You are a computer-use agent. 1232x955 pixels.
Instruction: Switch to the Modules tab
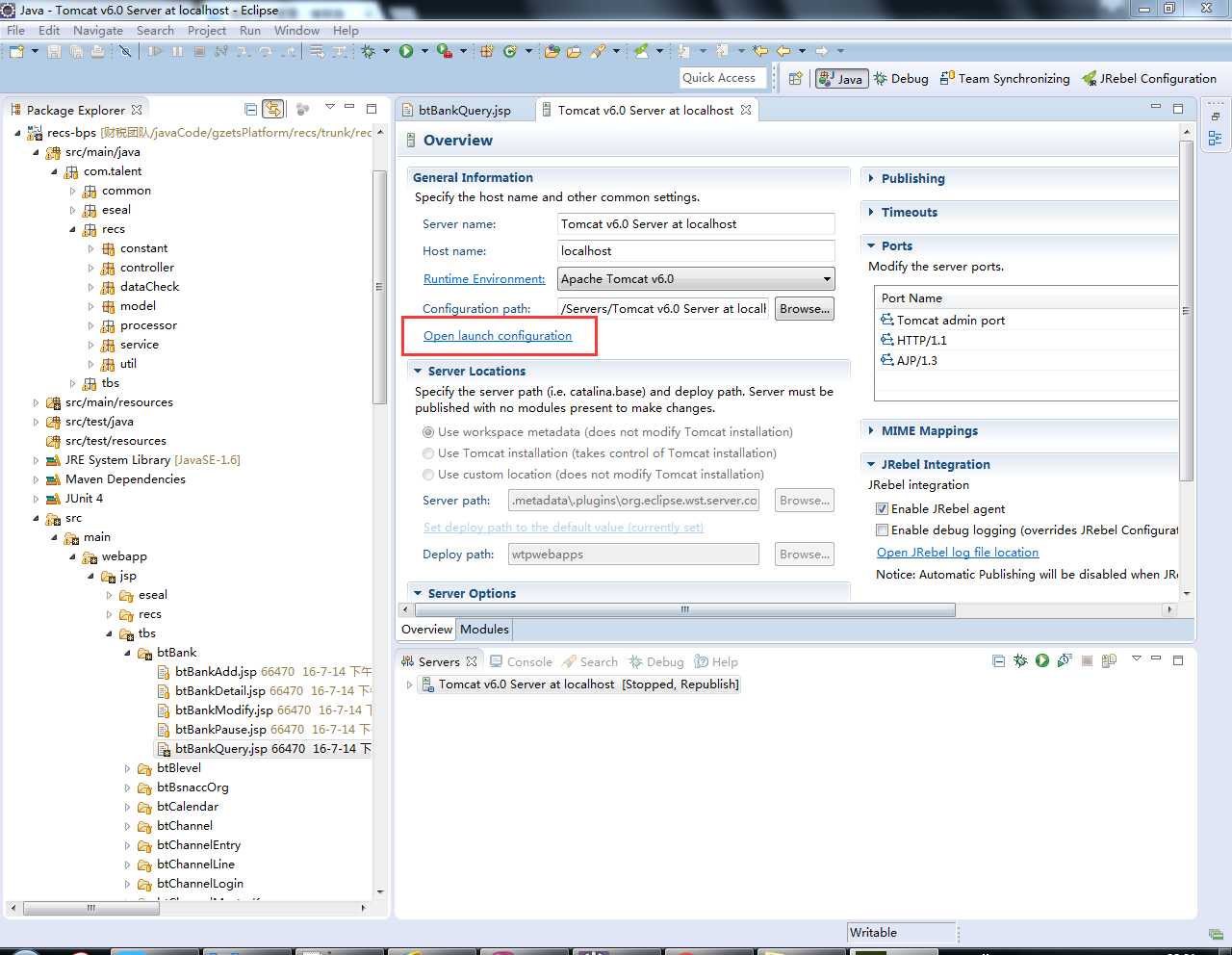tap(484, 630)
